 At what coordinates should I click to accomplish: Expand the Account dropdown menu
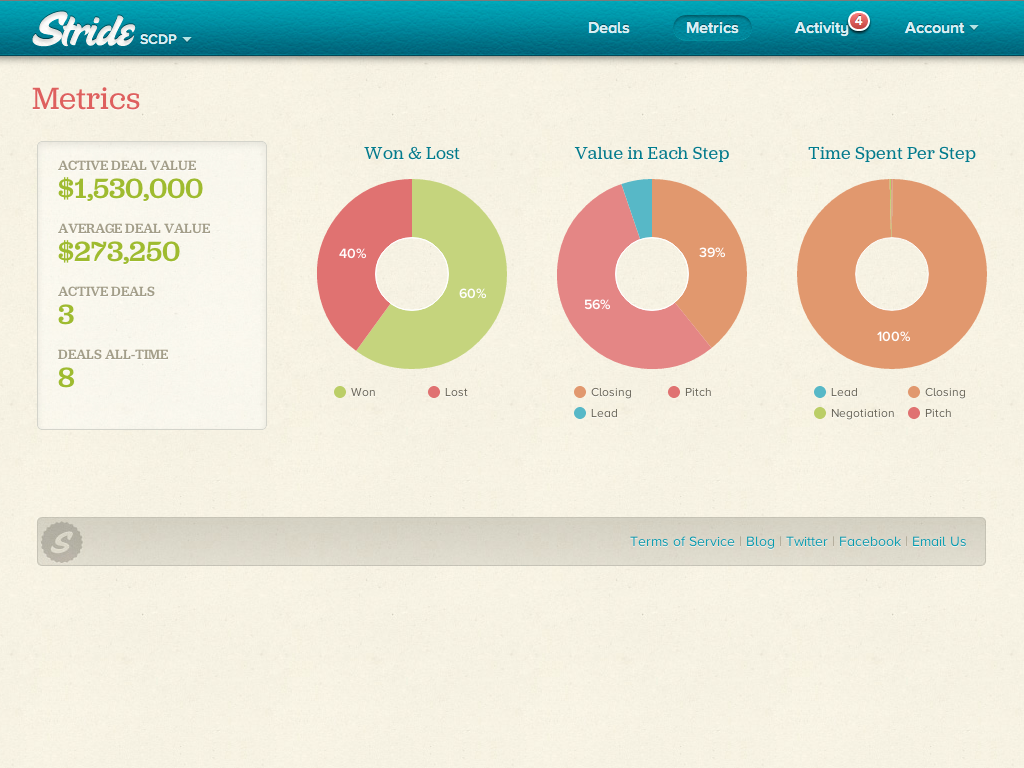click(x=941, y=28)
